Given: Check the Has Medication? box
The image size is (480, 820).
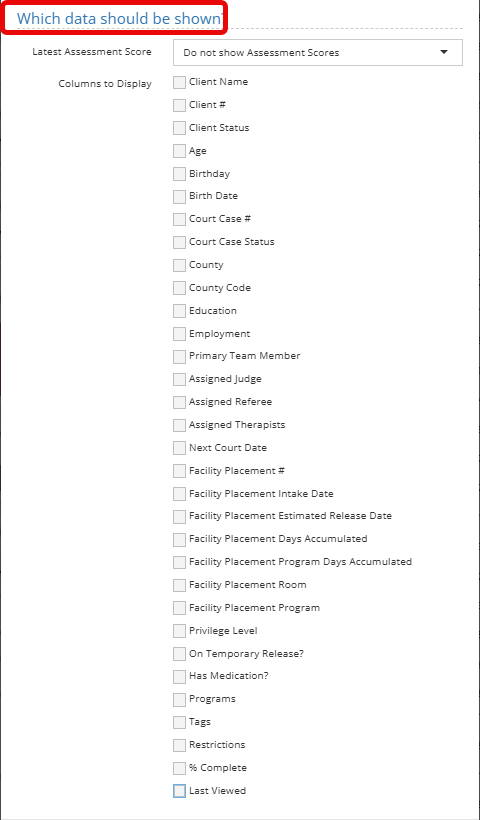Looking at the screenshot, I should click(179, 676).
